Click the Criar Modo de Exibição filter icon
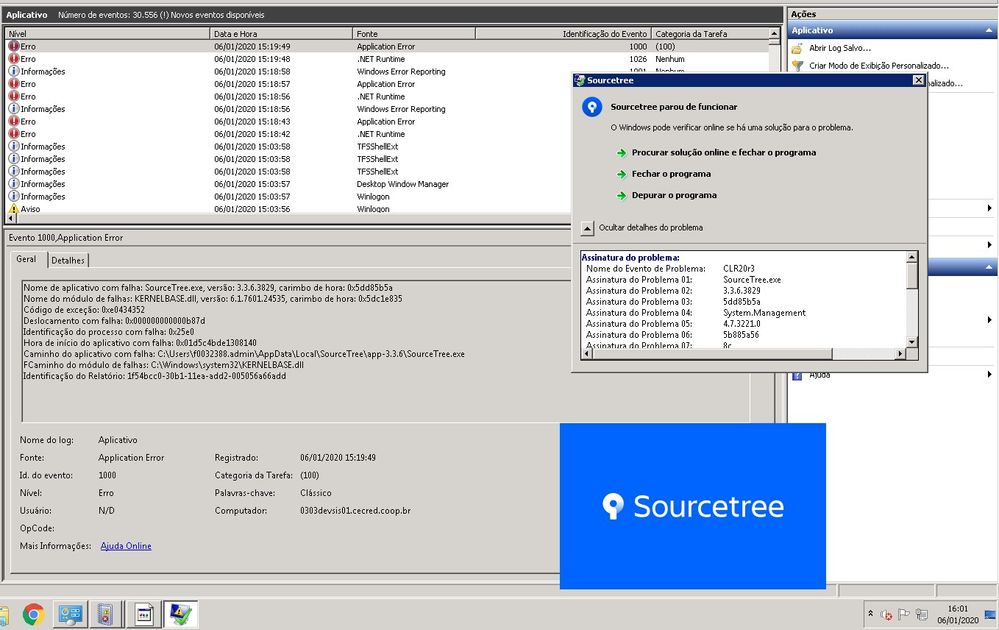This screenshot has height=630, width=999. tap(796, 66)
